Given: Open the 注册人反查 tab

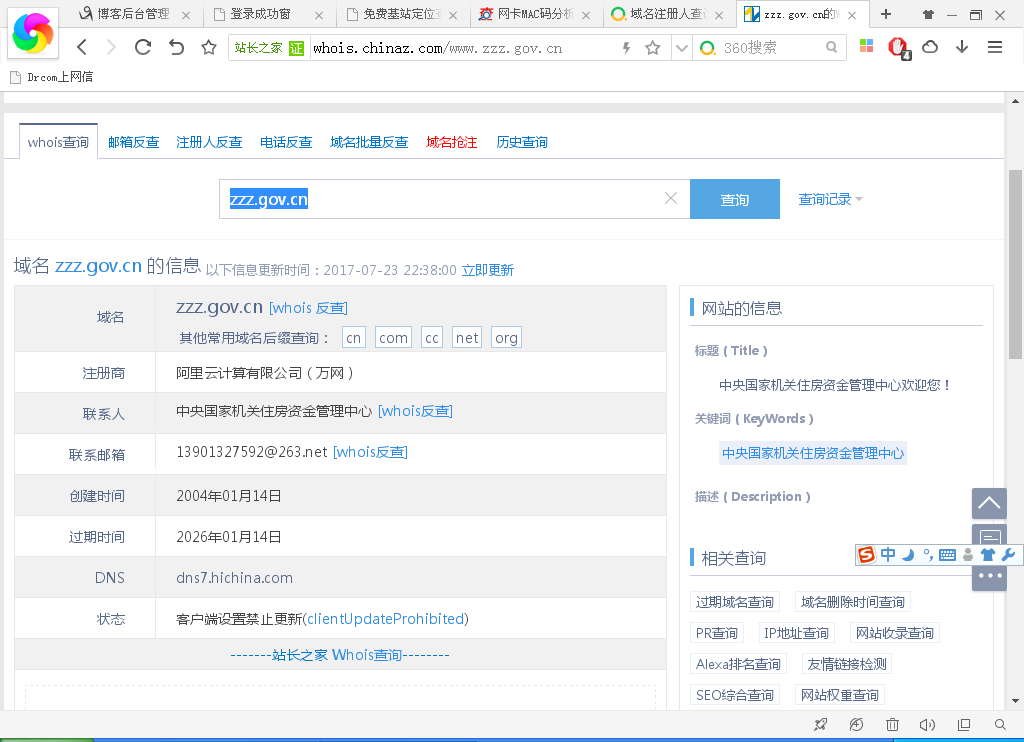Looking at the screenshot, I should click(x=209, y=142).
